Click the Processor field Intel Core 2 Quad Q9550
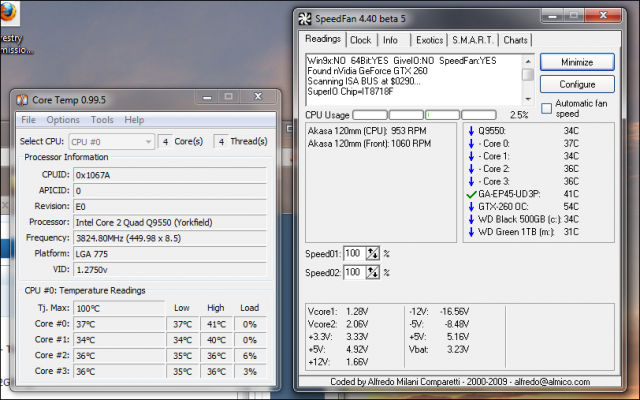640x400 pixels. coord(170,222)
